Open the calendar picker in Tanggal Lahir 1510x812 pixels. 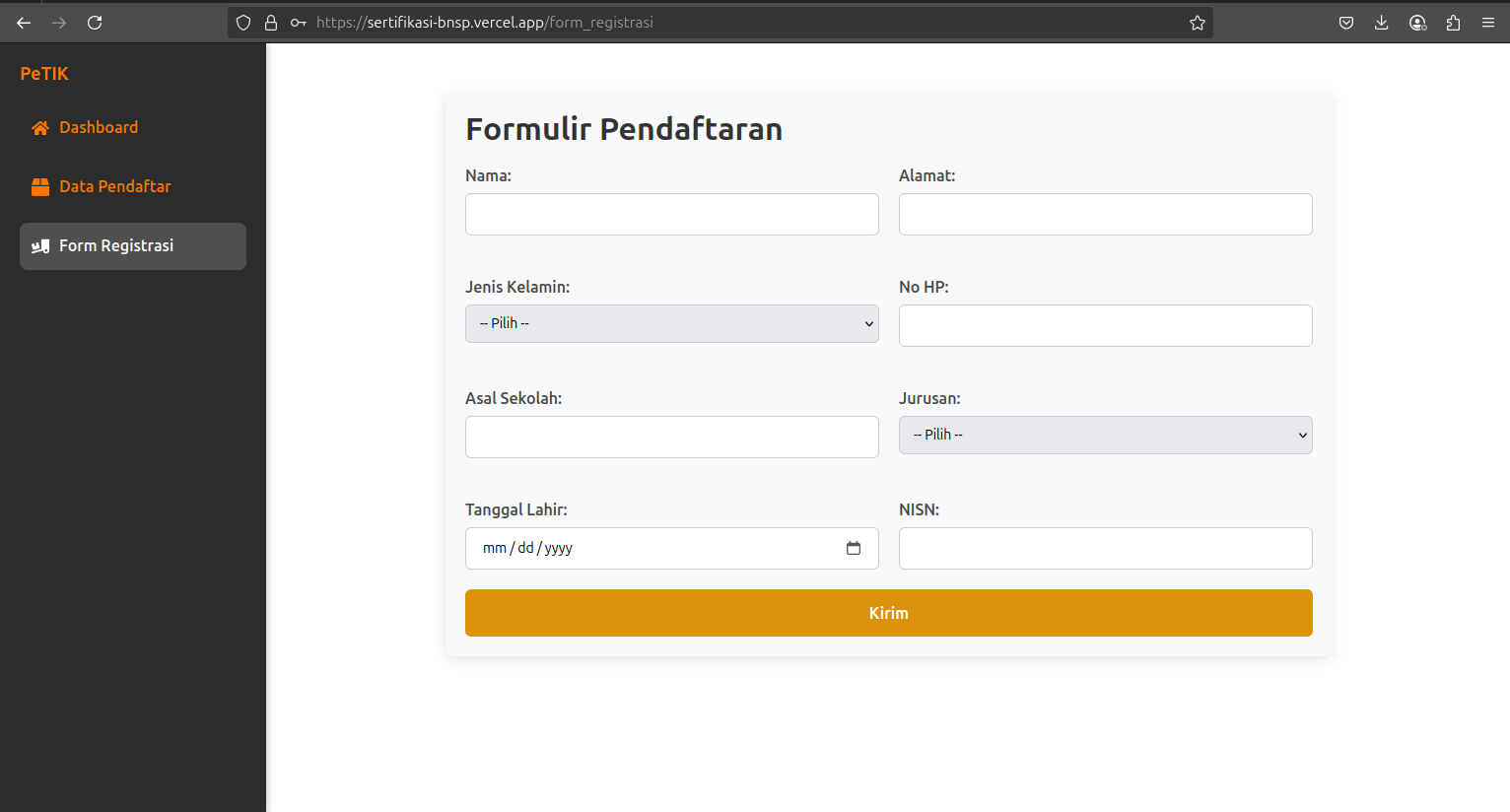click(853, 548)
